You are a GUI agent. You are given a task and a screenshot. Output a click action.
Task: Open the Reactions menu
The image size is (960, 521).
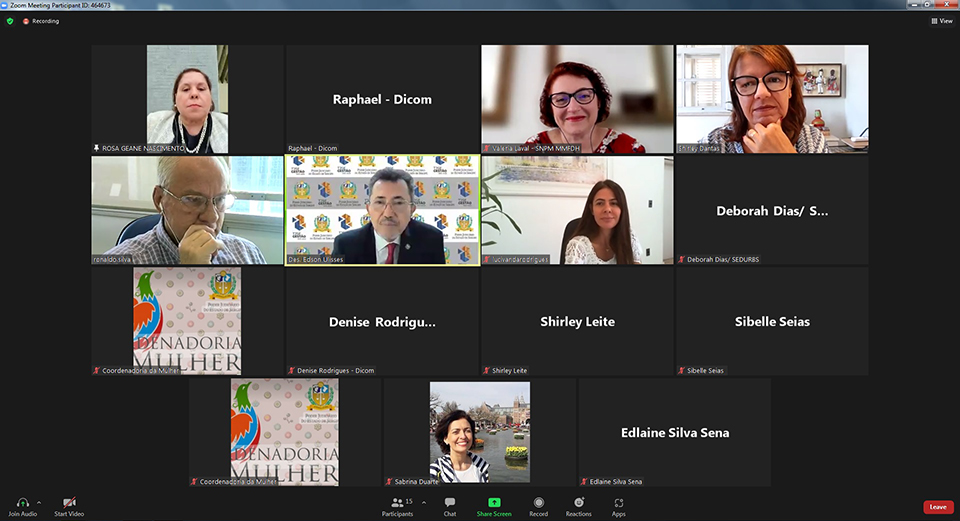pyautogui.click(x=579, y=503)
